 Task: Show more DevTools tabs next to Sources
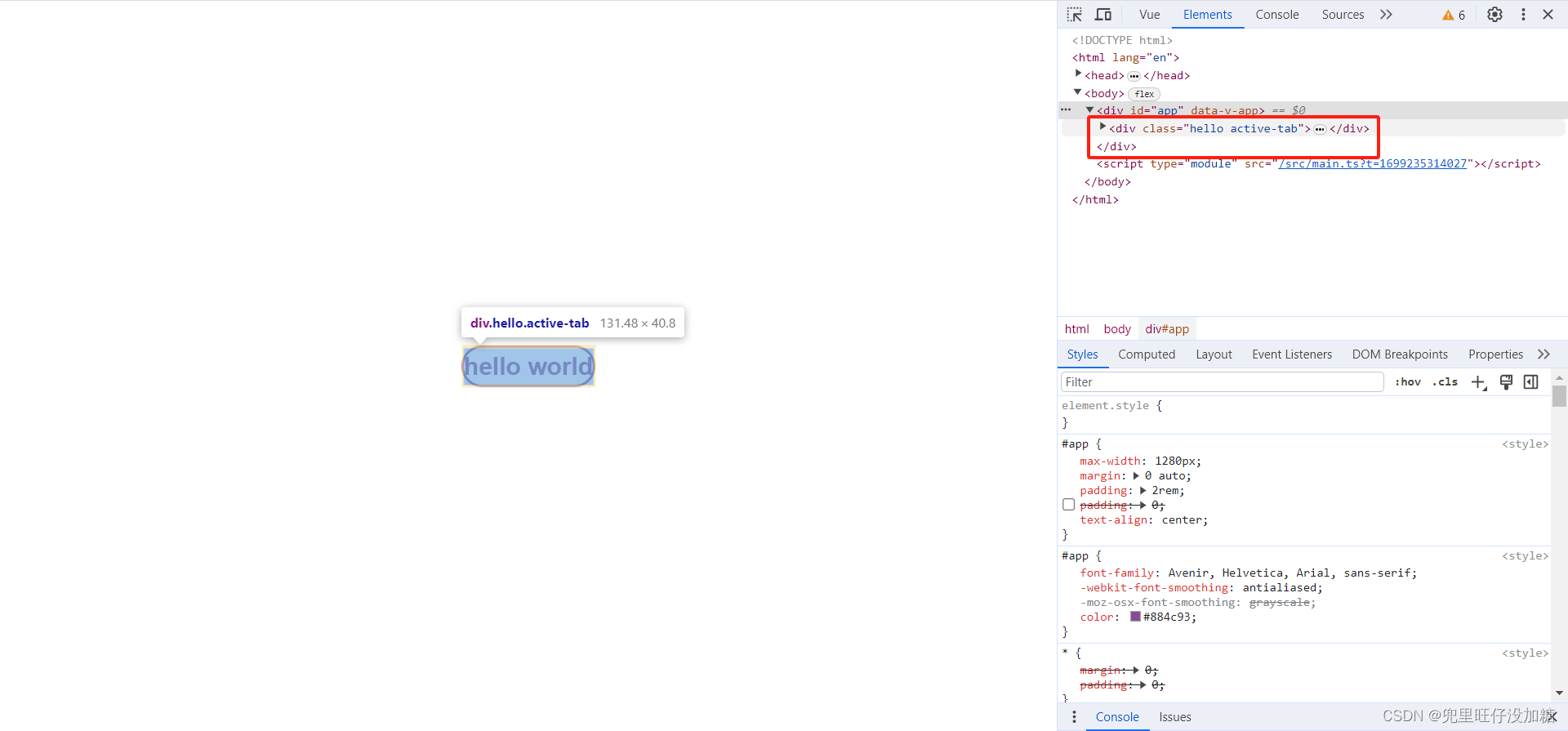(x=1386, y=15)
